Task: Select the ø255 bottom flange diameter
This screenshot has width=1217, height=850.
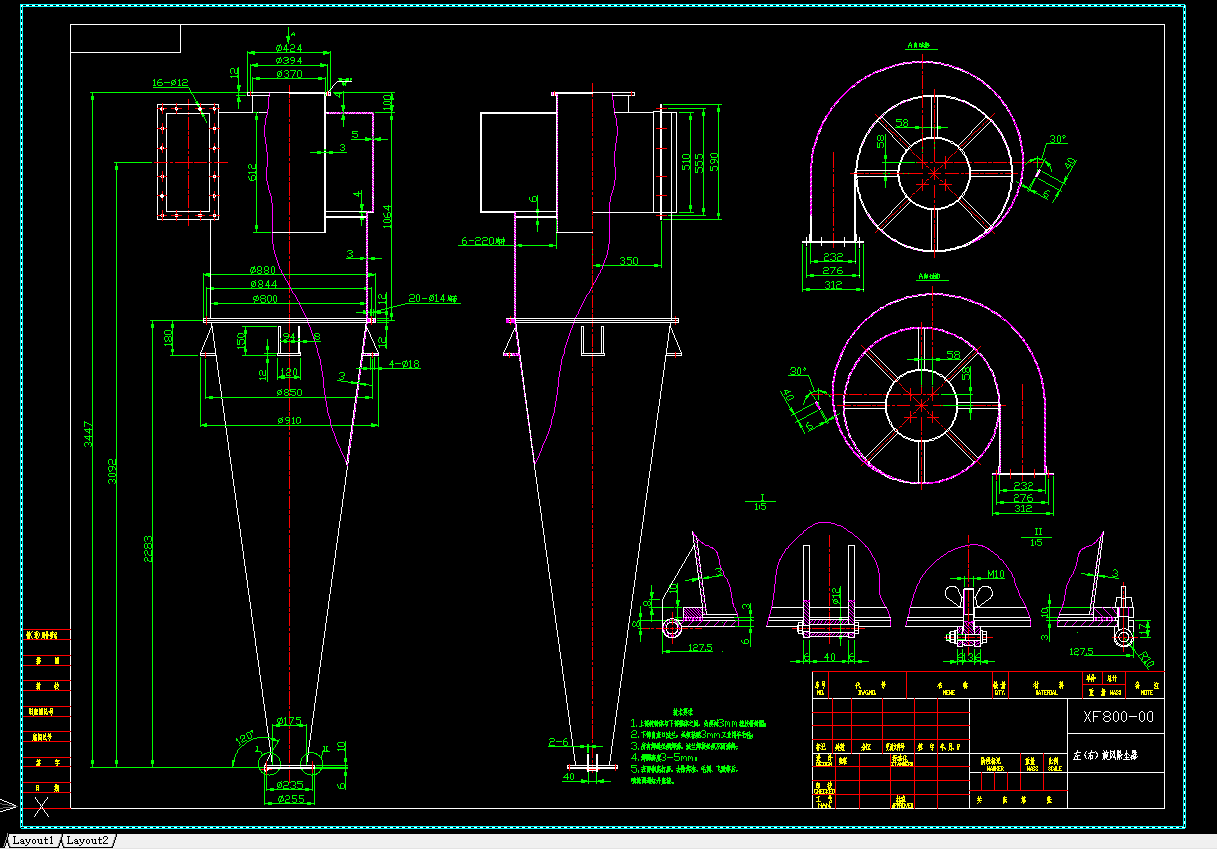Action: point(289,799)
